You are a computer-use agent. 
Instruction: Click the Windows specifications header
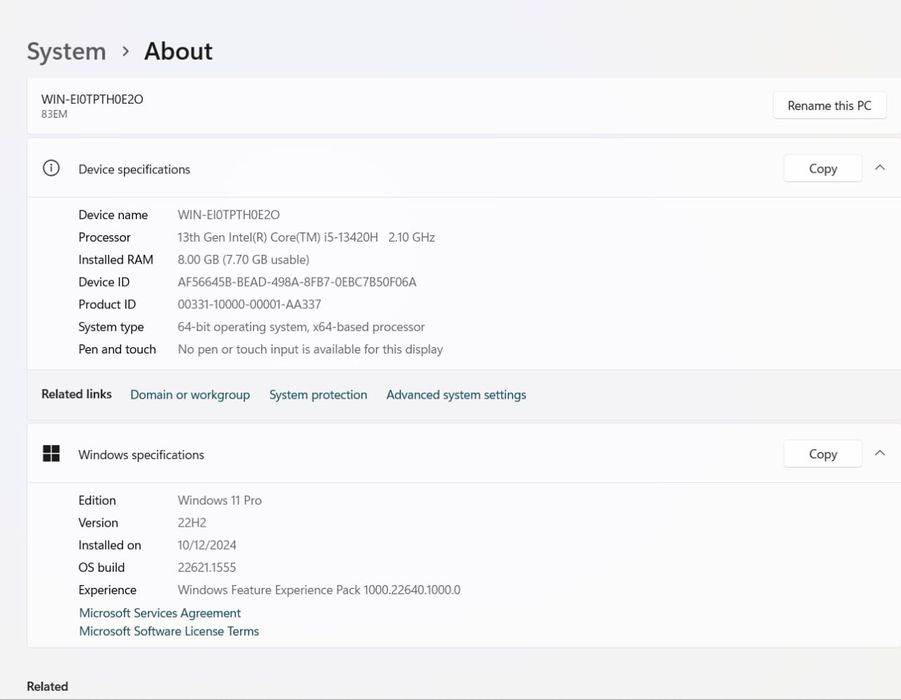(141, 455)
